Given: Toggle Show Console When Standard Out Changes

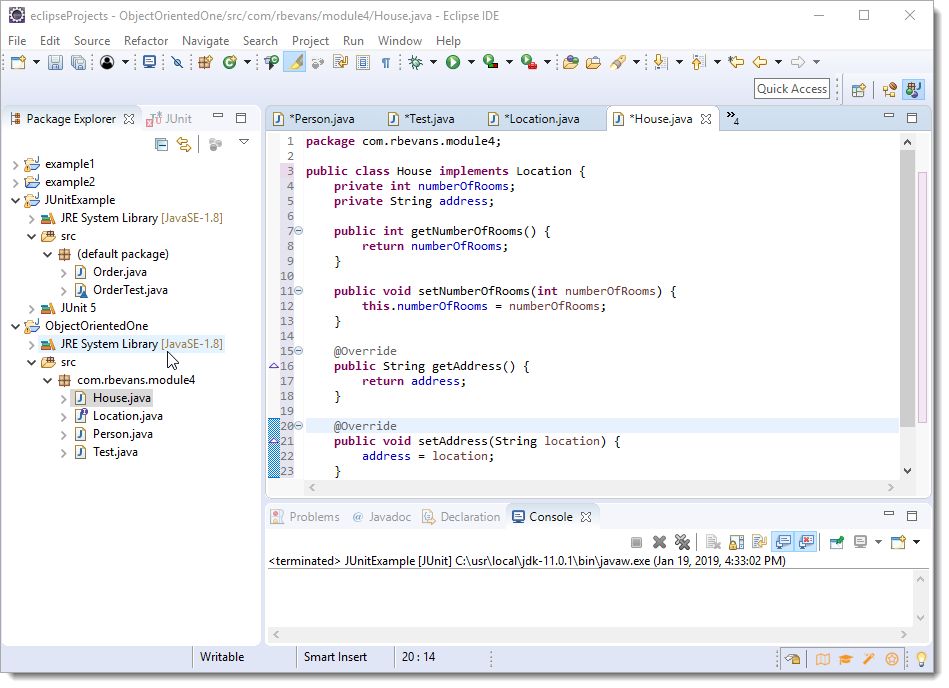Looking at the screenshot, I should tap(783, 542).
